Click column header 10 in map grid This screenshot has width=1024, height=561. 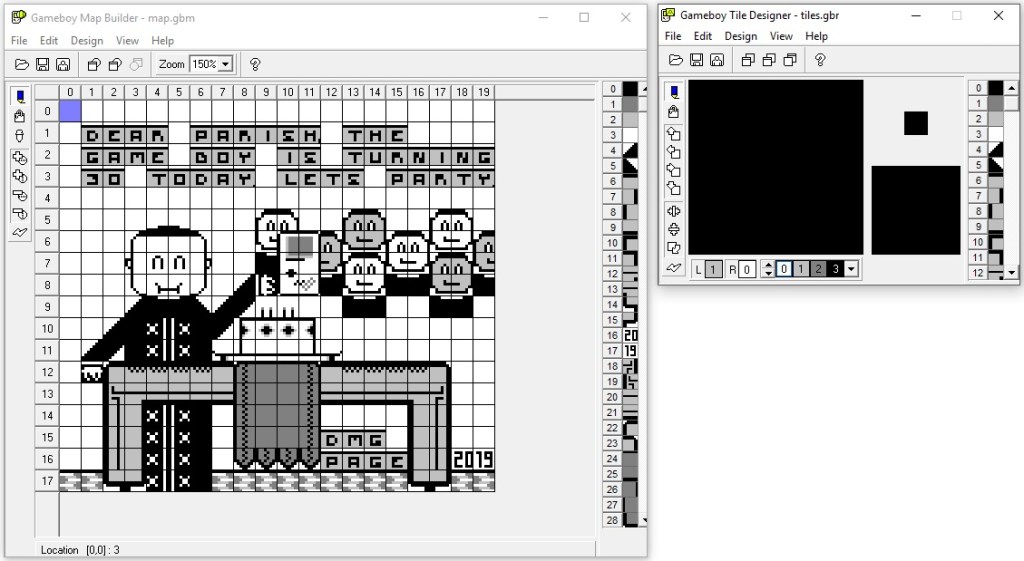pos(288,92)
